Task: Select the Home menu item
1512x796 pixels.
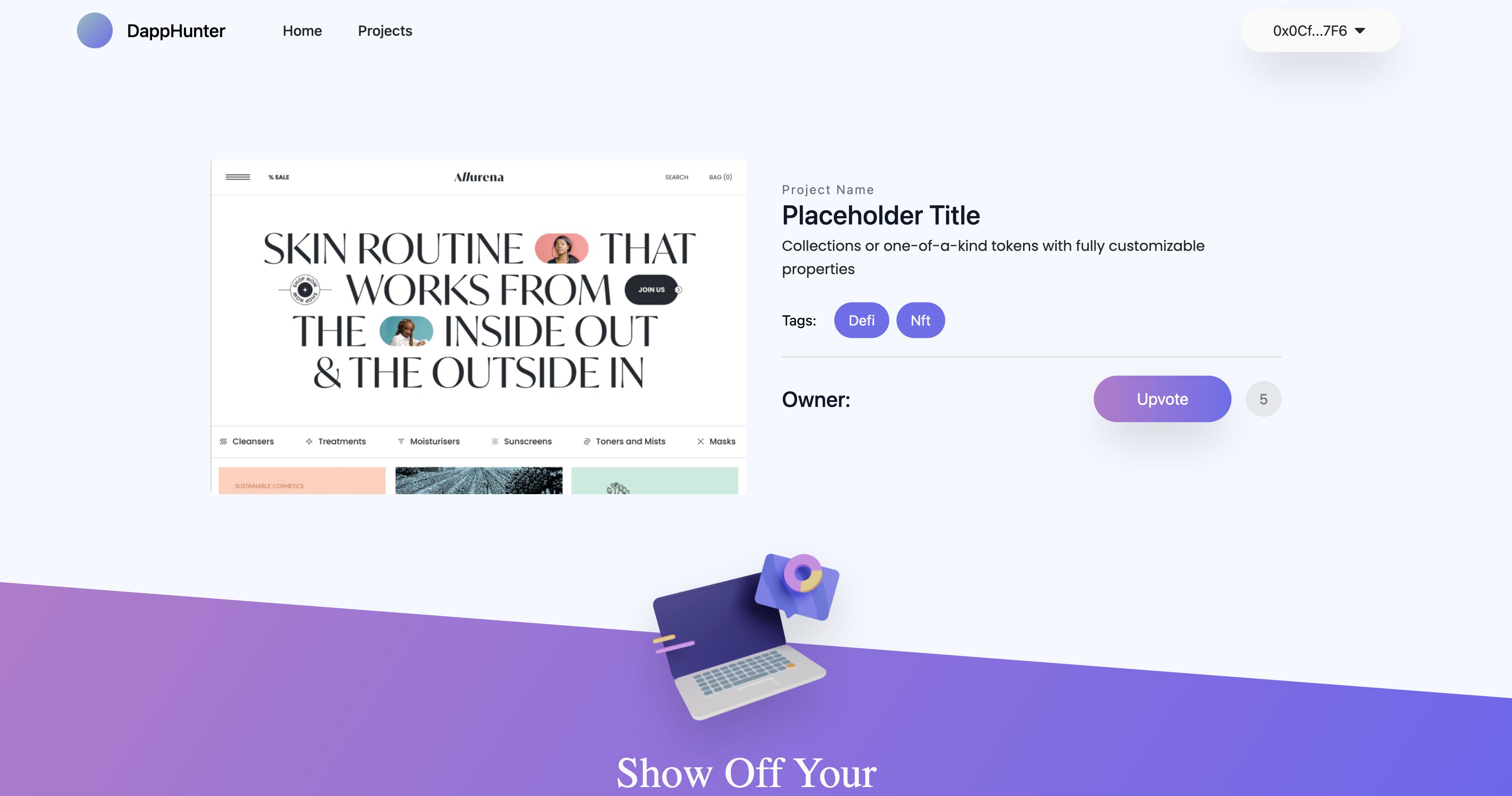Action: (x=302, y=30)
